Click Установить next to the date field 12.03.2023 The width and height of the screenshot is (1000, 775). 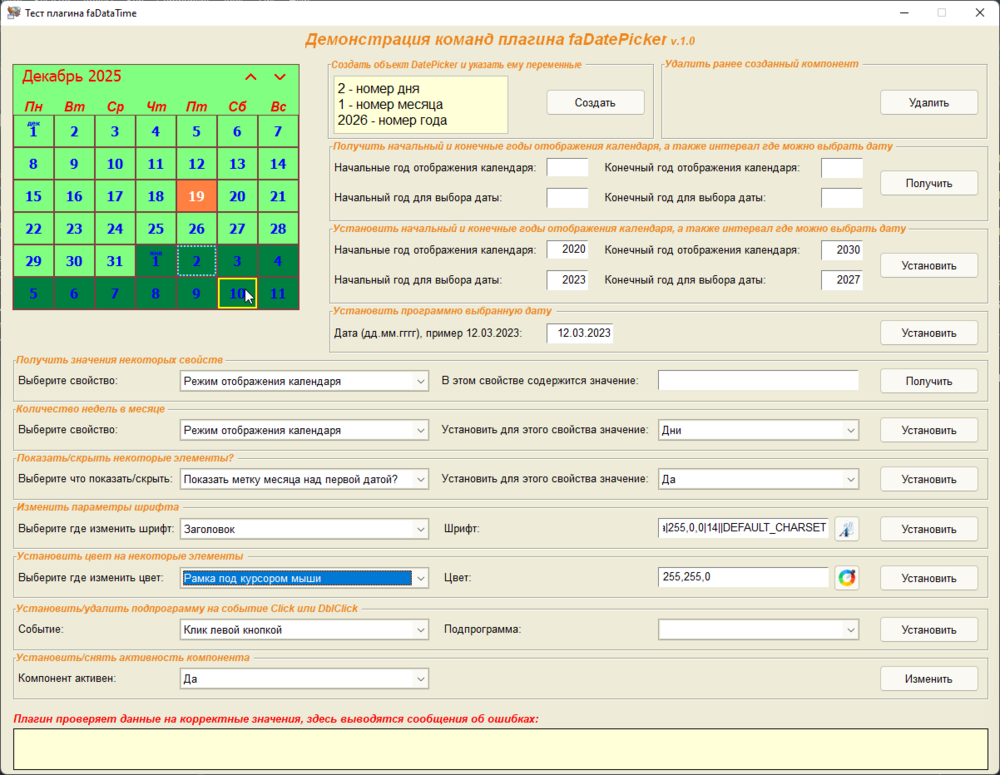click(x=928, y=333)
